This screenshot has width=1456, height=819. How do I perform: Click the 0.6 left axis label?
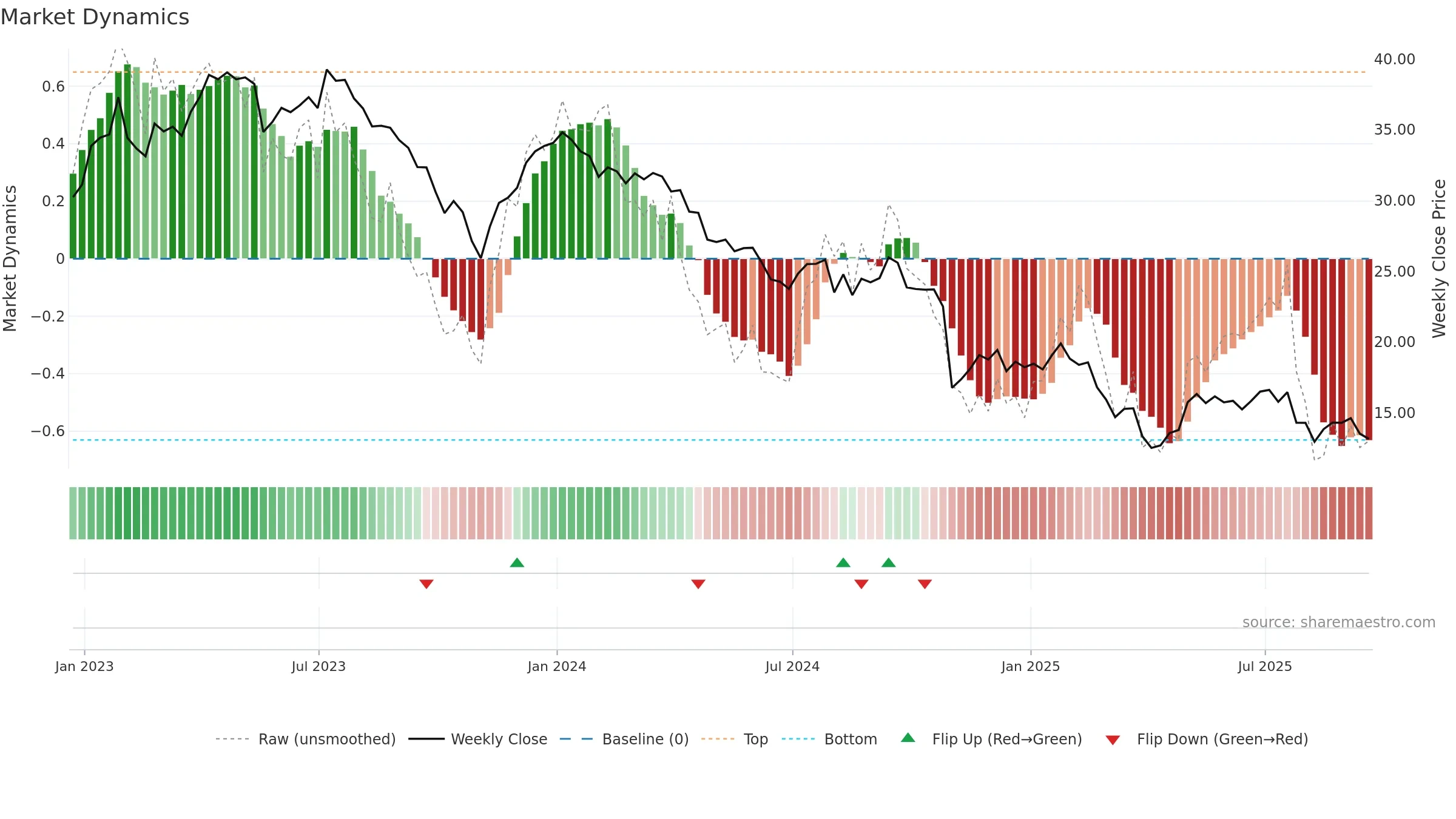coord(53,86)
